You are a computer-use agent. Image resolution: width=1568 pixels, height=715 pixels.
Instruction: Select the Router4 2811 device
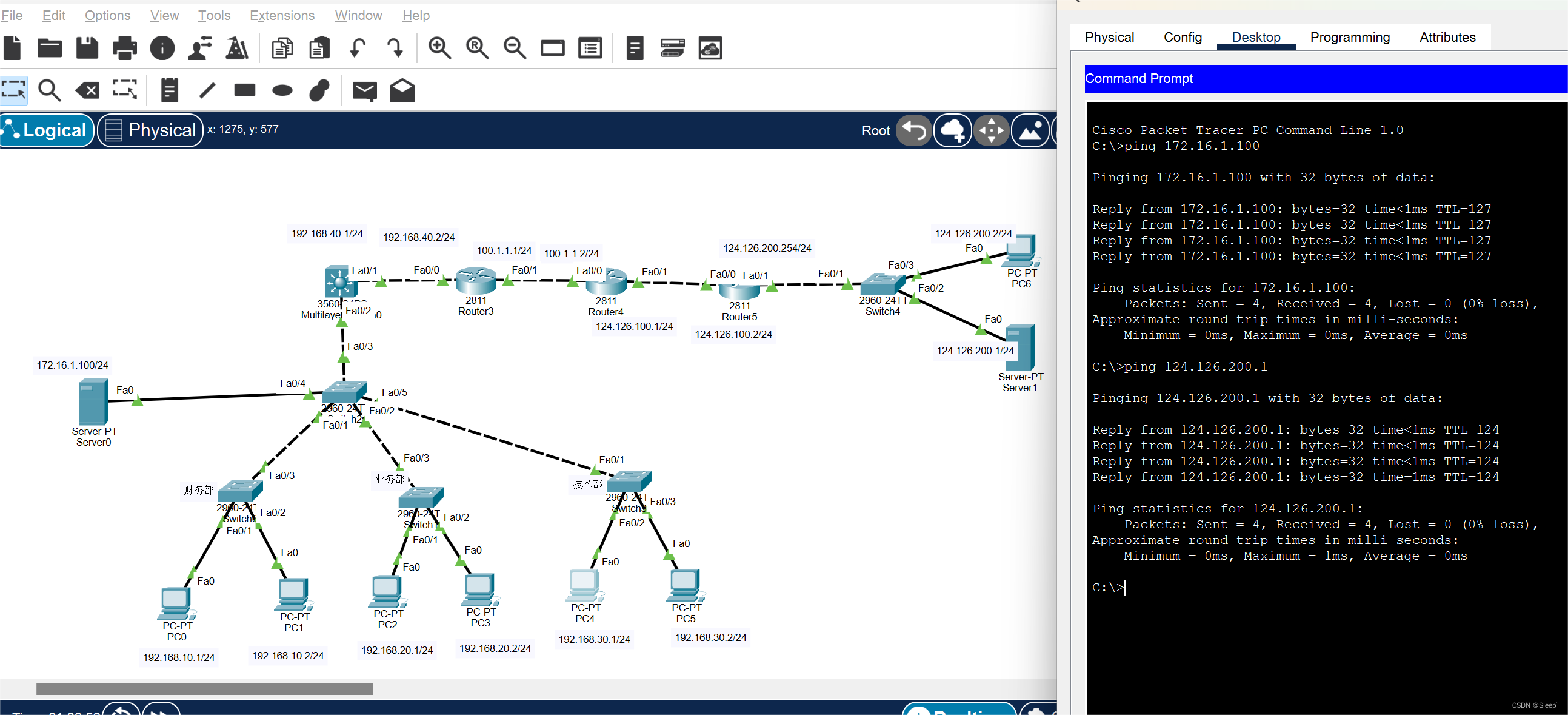pos(606,284)
